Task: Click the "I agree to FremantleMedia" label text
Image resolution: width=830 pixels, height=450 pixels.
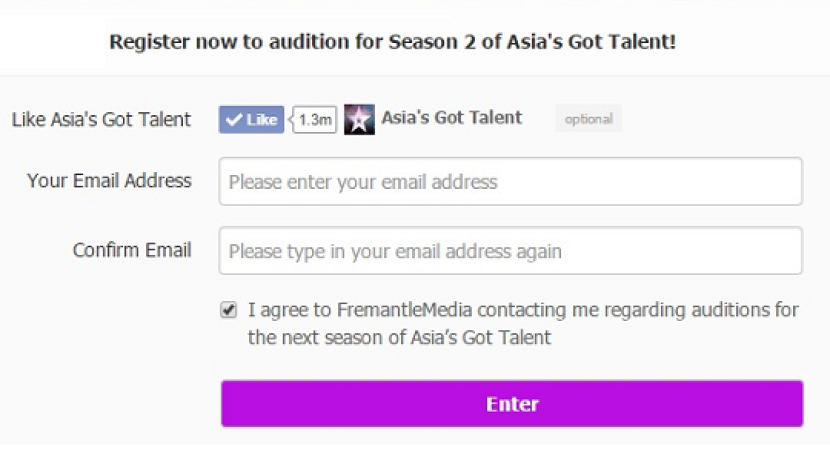Action: coord(522,310)
